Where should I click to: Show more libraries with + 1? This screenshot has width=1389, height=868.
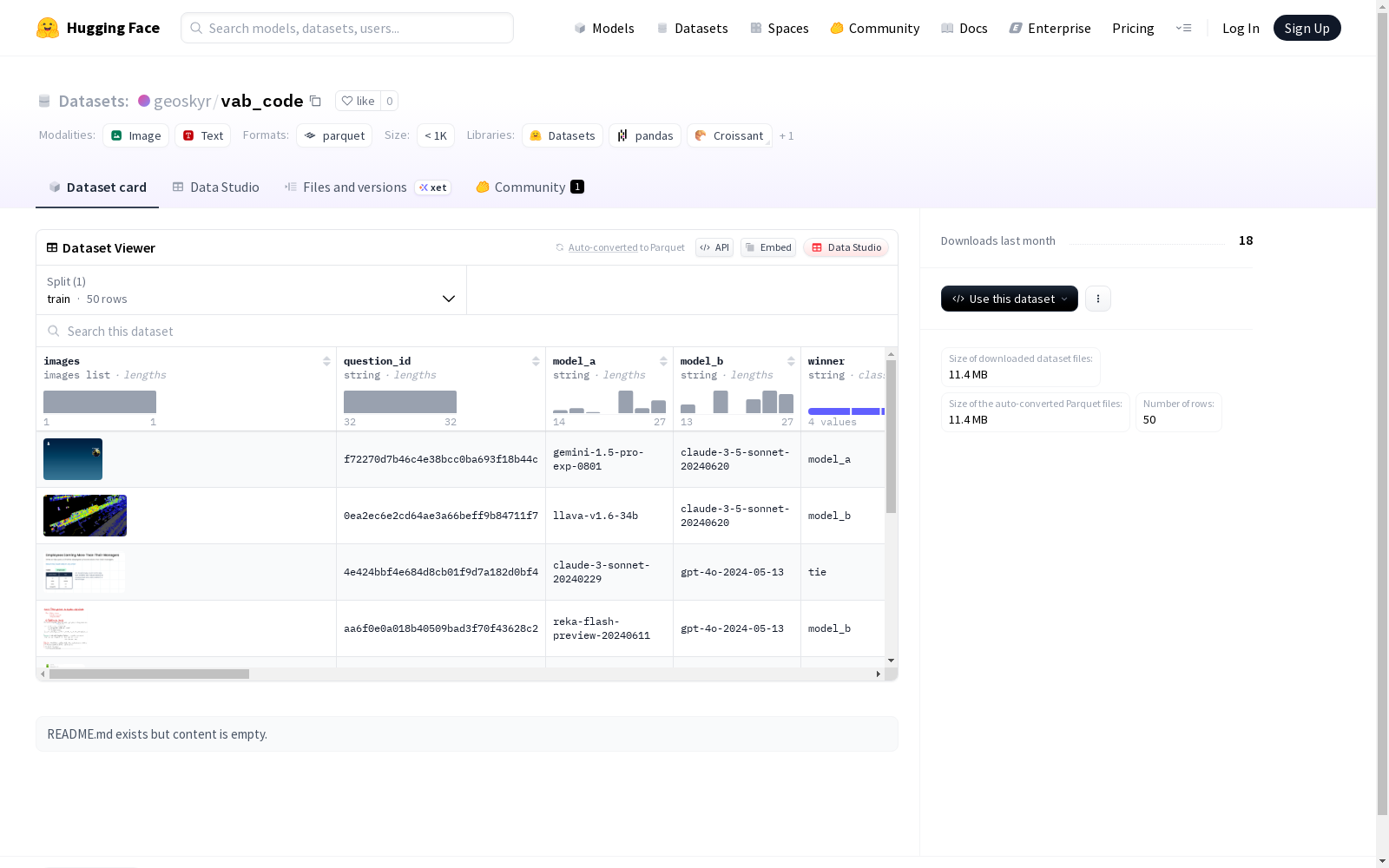click(x=787, y=135)
